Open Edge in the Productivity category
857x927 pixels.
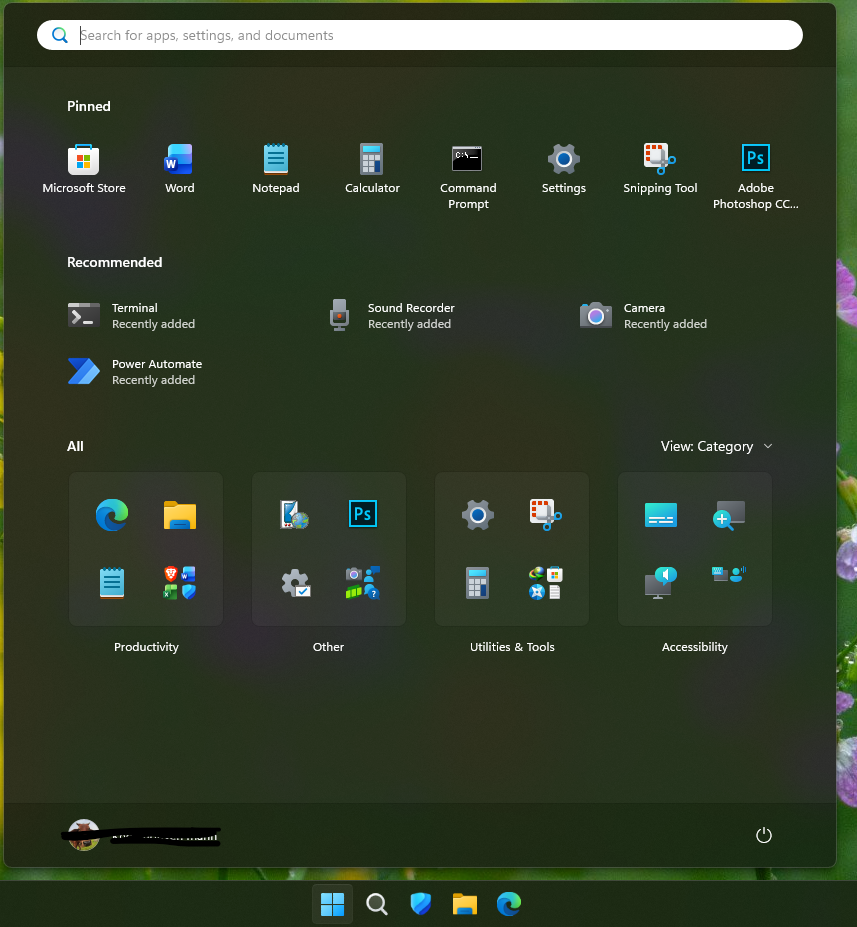112,515
